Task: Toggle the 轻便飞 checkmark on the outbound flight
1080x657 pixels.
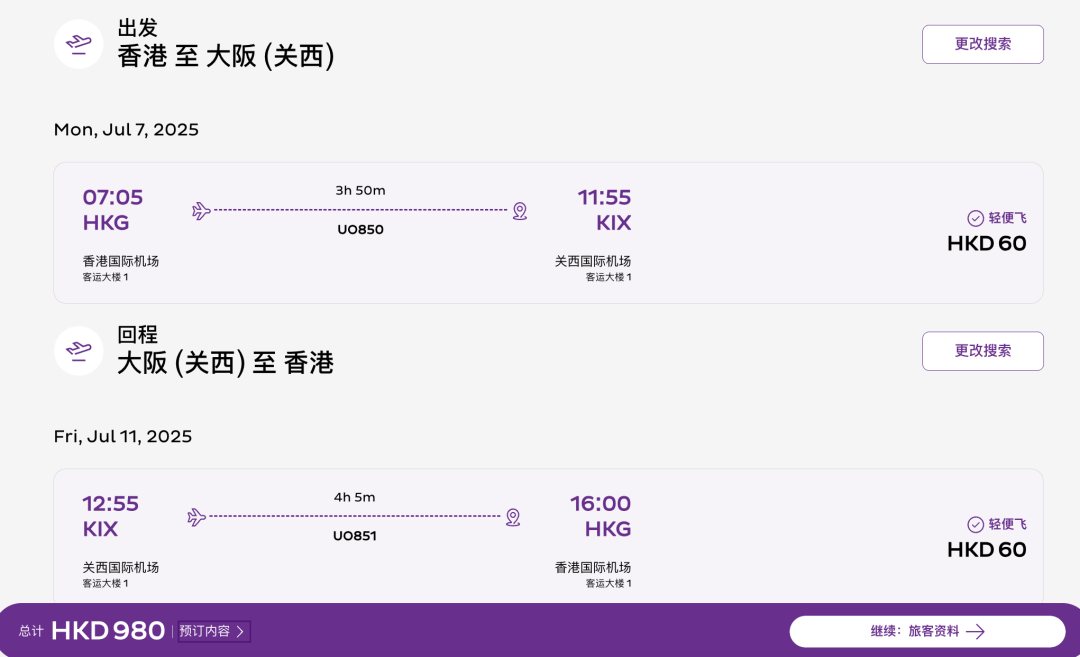Action: coord(975,218)
